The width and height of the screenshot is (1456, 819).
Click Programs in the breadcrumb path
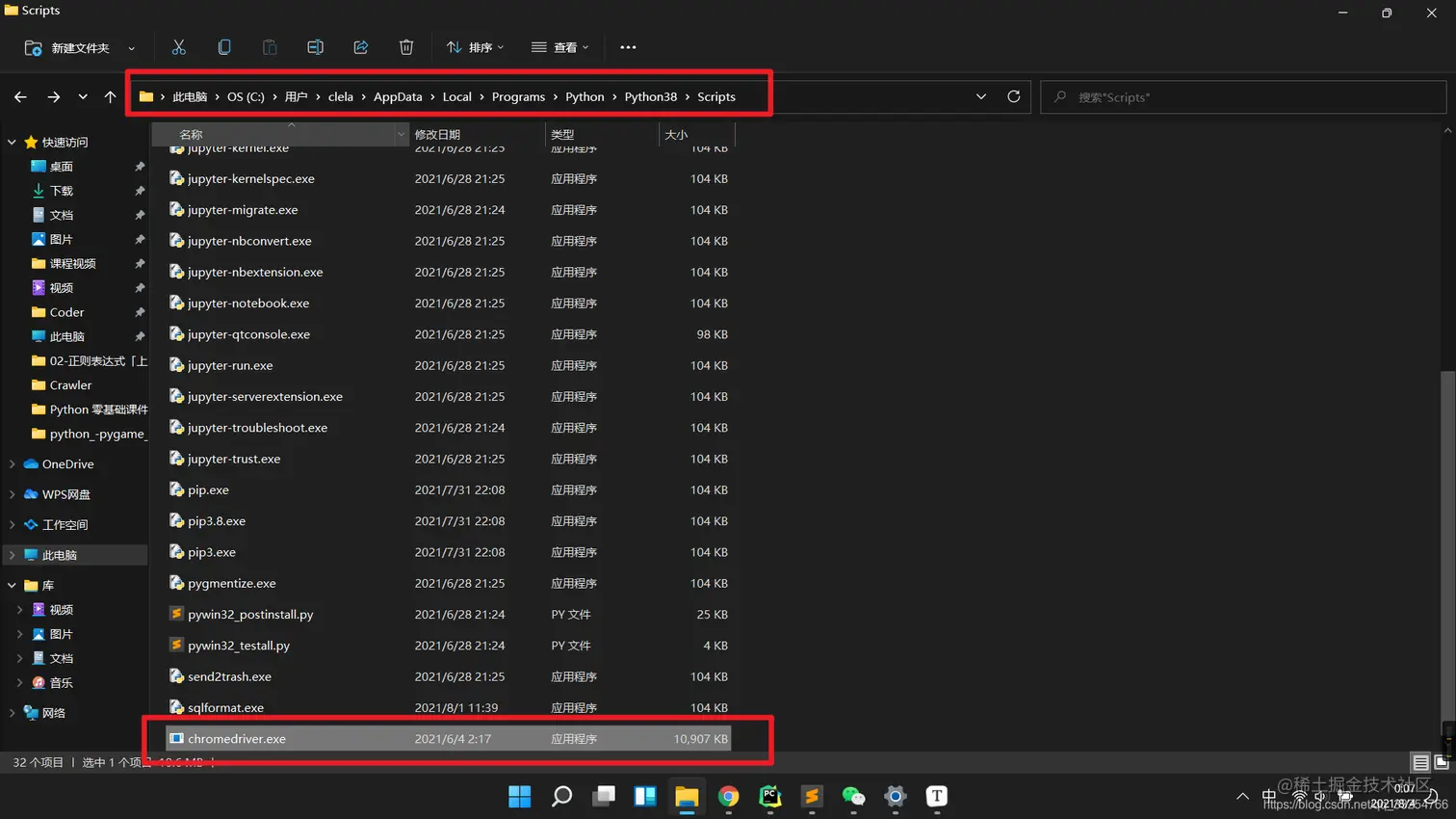point(518,97)
